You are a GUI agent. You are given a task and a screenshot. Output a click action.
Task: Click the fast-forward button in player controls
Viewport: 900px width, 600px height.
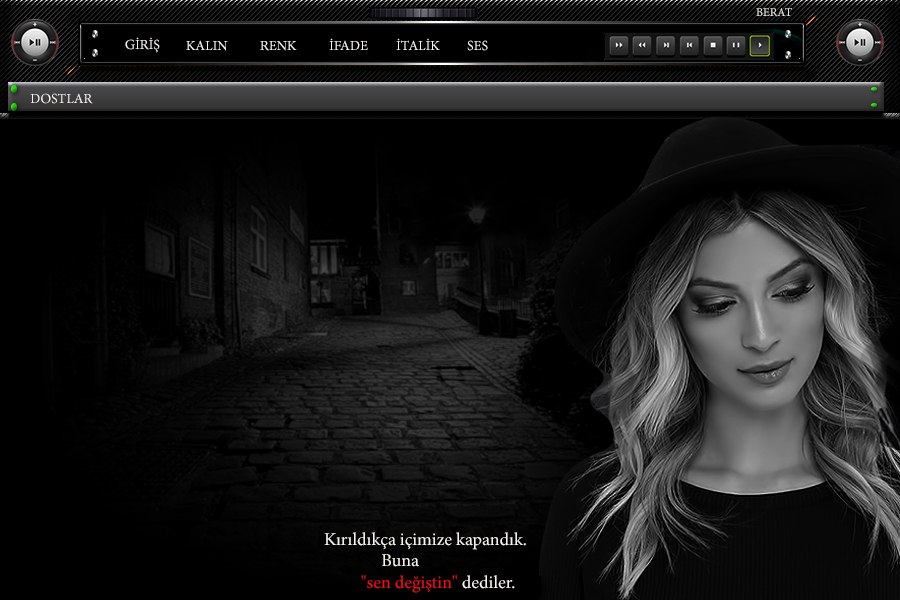coord(618,45)
